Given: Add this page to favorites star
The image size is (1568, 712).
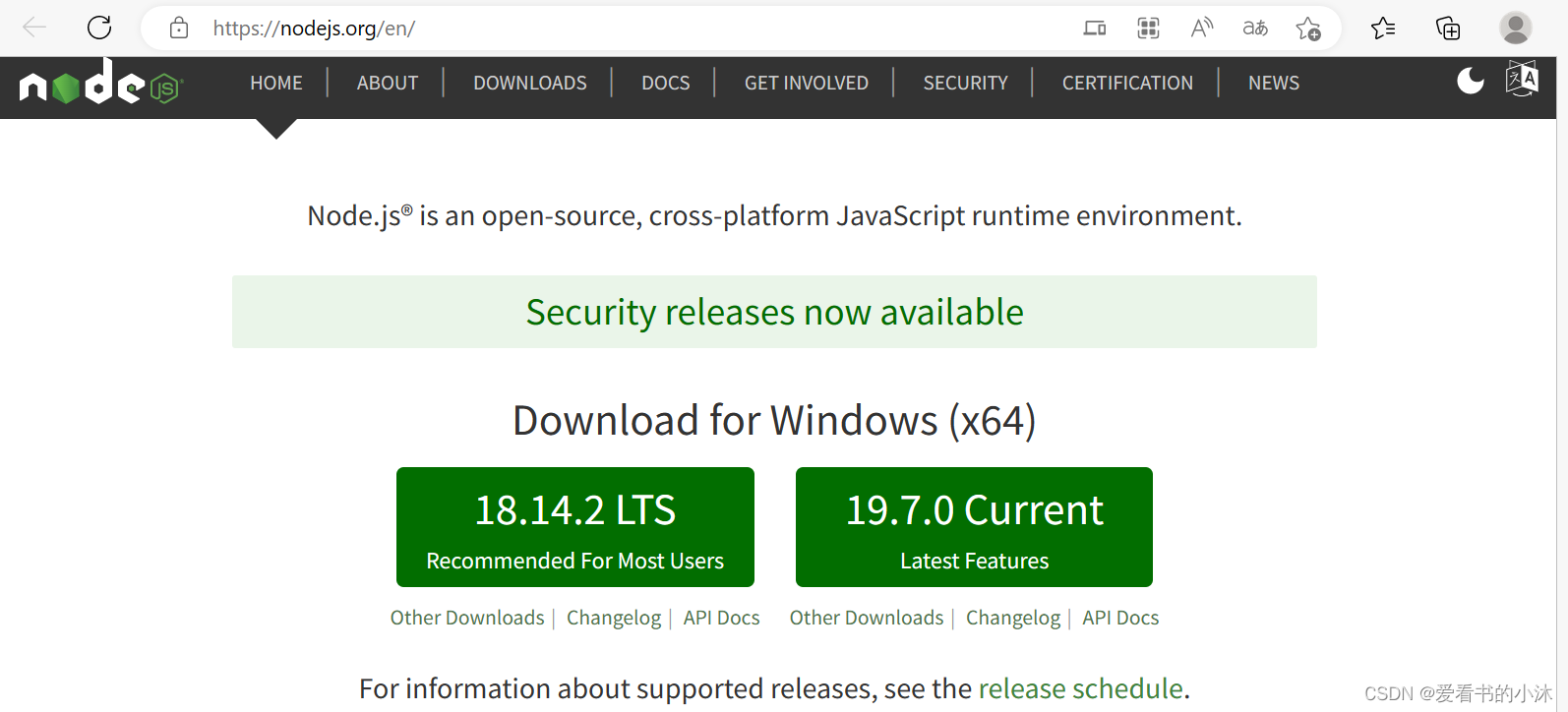Looking at the screenshot, I should 1308,29.
